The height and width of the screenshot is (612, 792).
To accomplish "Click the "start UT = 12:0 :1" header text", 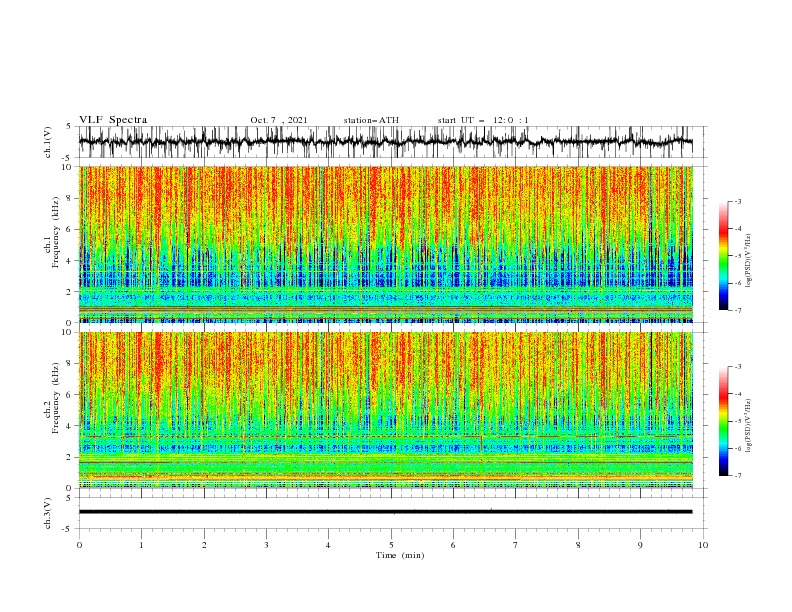I will tap(483, 120).
